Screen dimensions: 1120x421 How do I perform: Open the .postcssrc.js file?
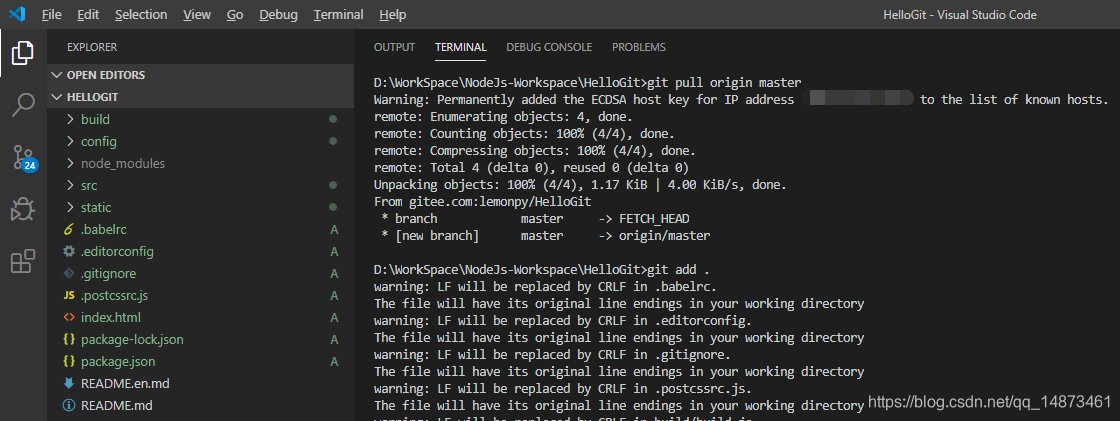tap(201, 295)
